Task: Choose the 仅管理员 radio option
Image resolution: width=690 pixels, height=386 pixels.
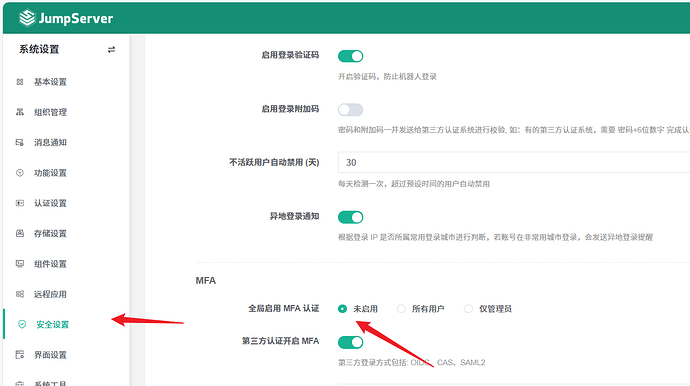Action: (468, 309)
